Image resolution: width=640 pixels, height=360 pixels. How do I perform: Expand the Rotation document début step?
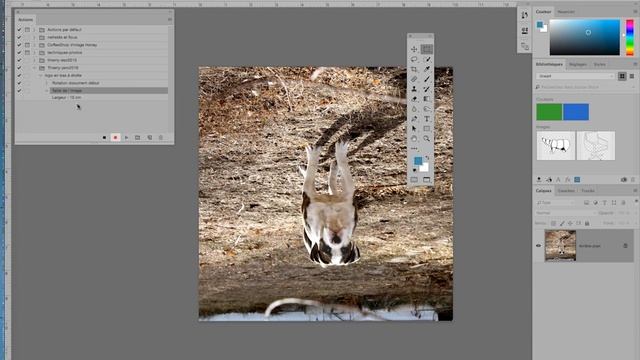pyautogui.click(x=47, y=83)
